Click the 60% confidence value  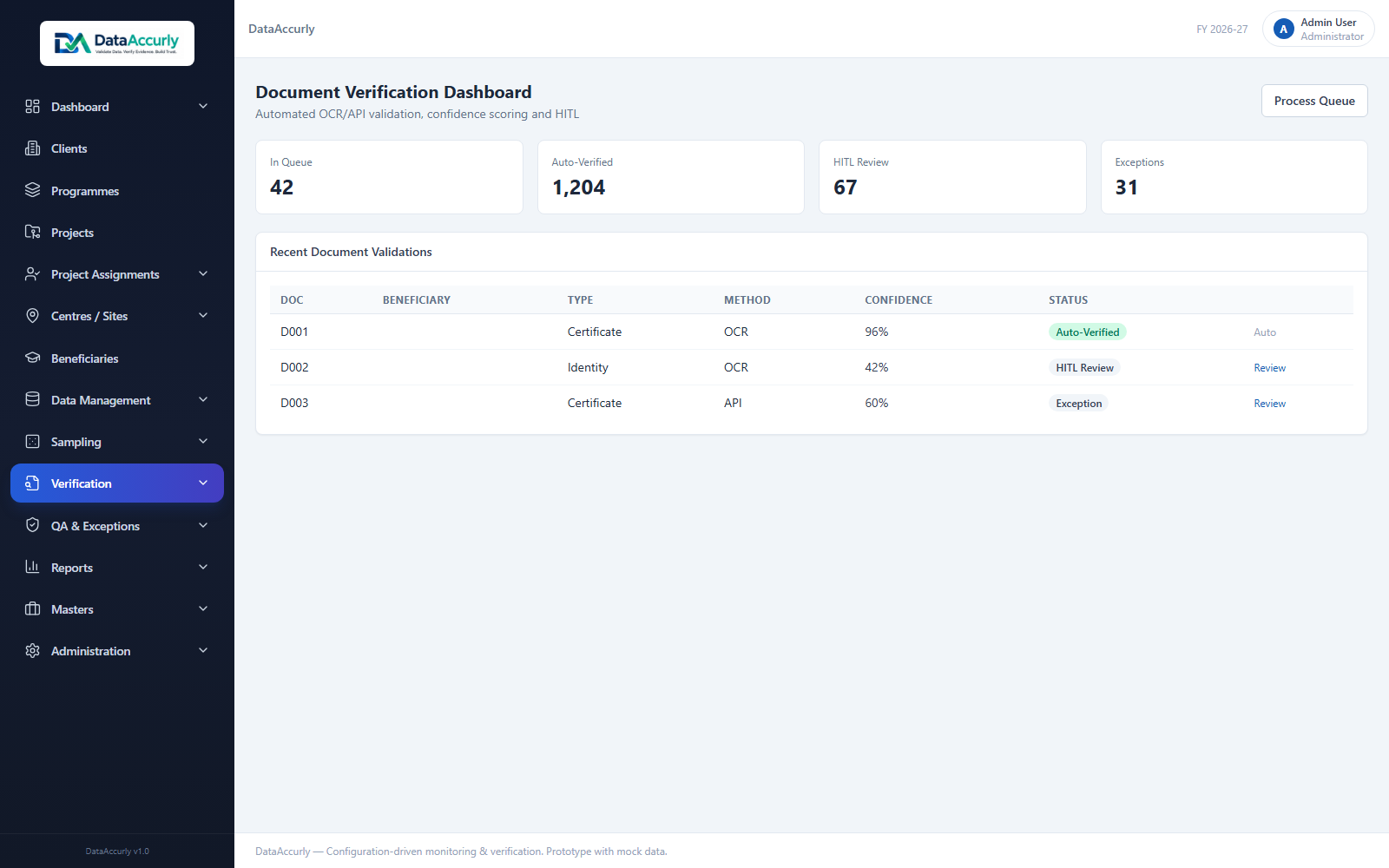pyautogui.click(x=876, y=403)
